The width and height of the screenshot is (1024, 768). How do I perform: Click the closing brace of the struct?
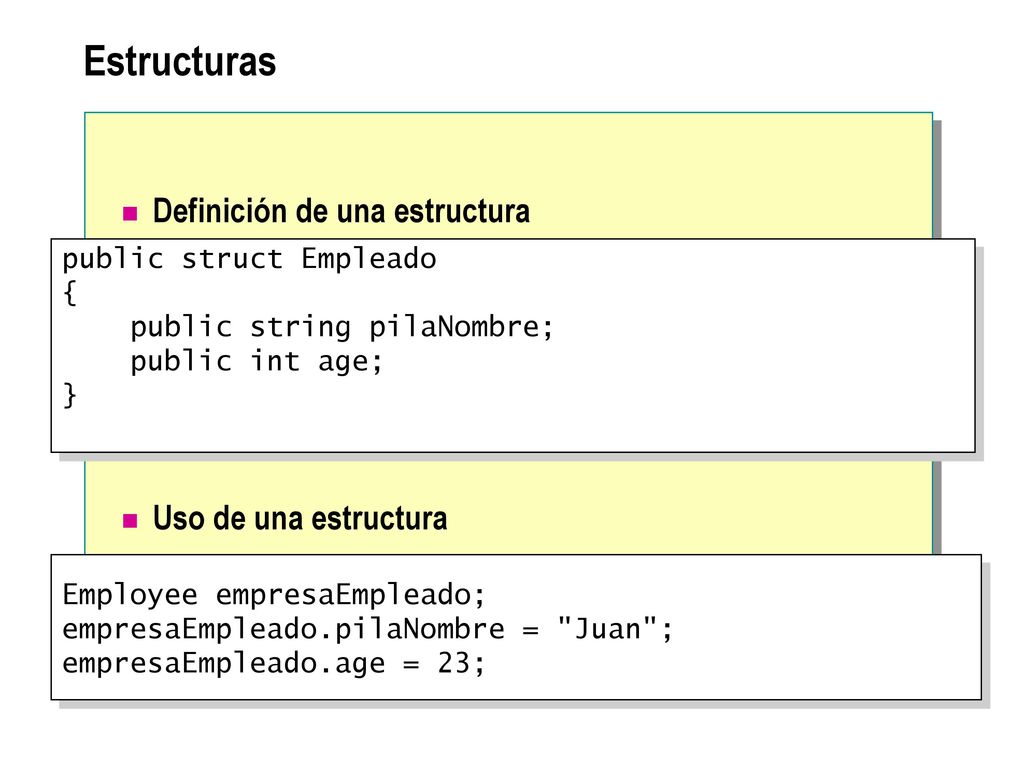pyautogui.click(x=70, y=395)
